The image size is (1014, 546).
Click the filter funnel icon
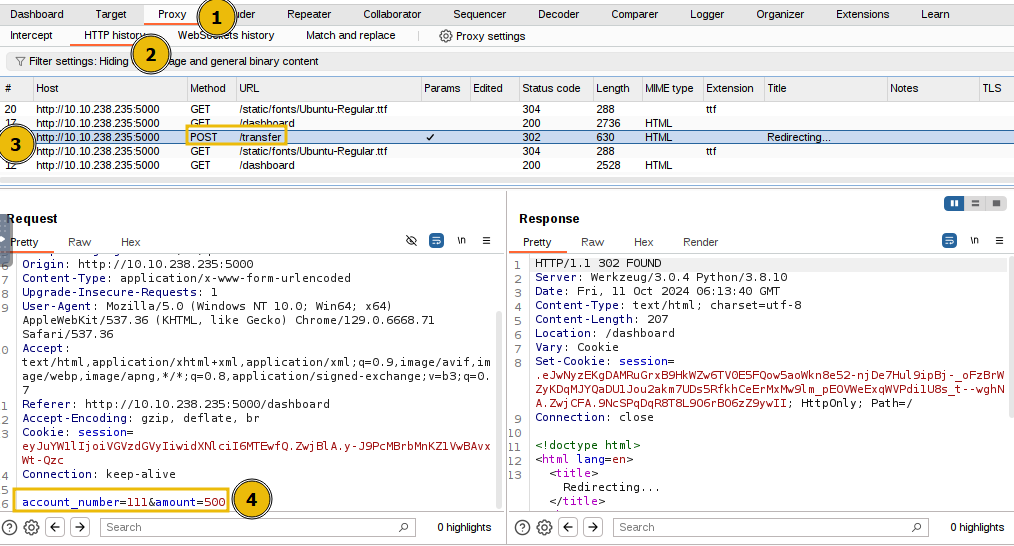click(20, 61)
